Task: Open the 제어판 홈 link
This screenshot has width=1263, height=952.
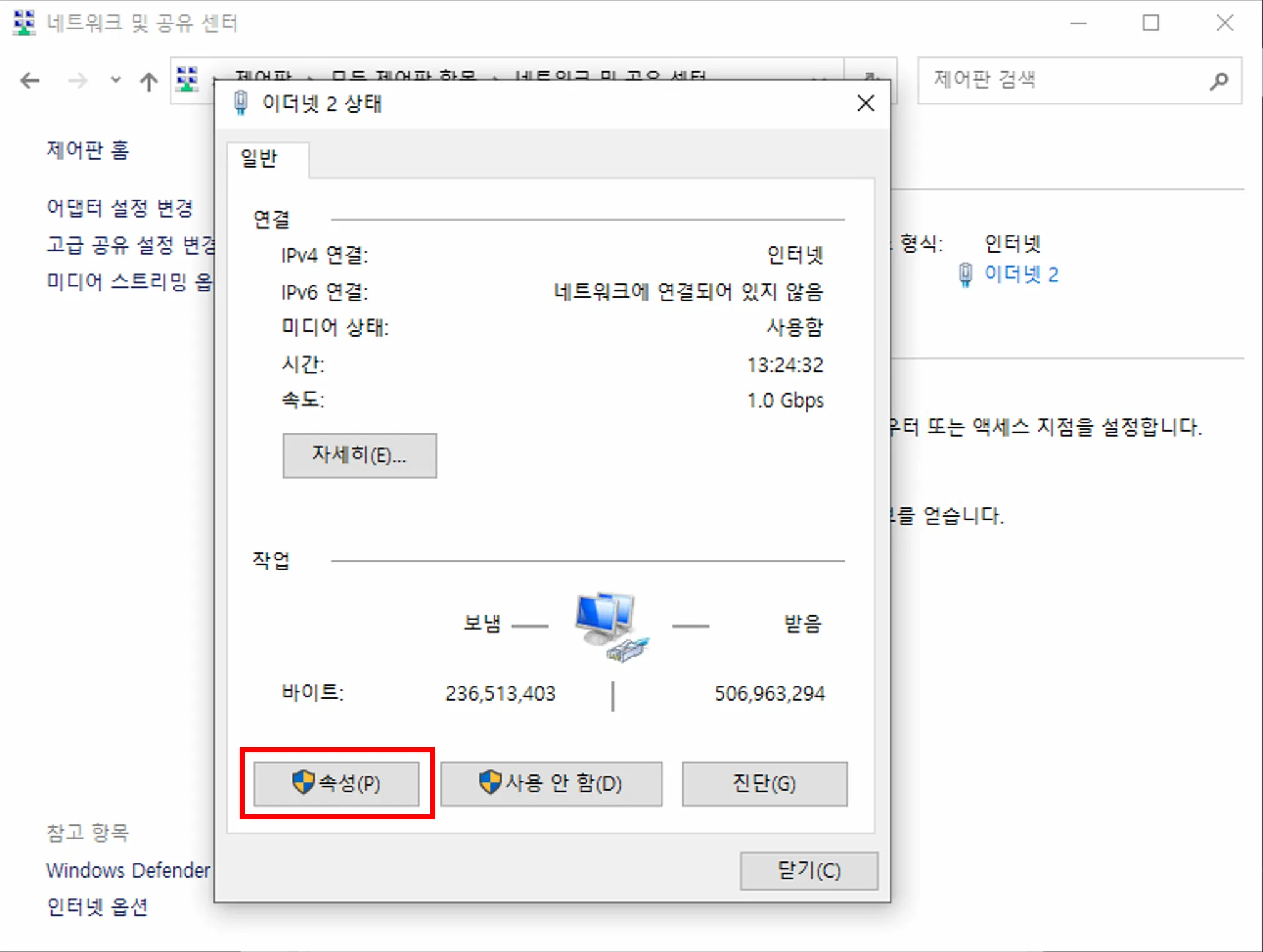Action: coord(88,150)
